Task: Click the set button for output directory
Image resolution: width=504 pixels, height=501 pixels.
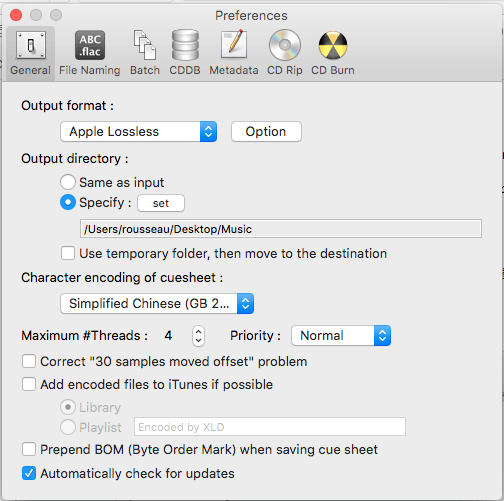Action: pyautogui.click(x=161, y=203)
